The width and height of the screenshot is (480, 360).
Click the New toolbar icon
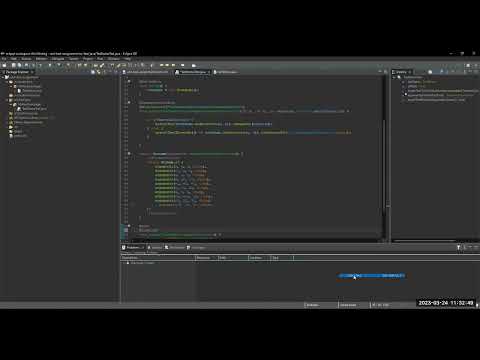(x=4, y=65)
